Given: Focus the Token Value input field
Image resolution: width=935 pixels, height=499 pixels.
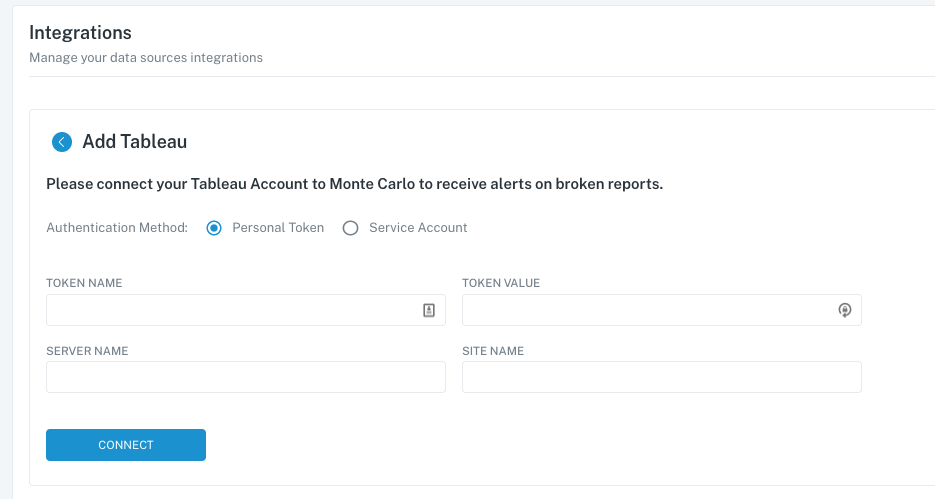Looking at the screenshot, I should click(x=646, y=311).
